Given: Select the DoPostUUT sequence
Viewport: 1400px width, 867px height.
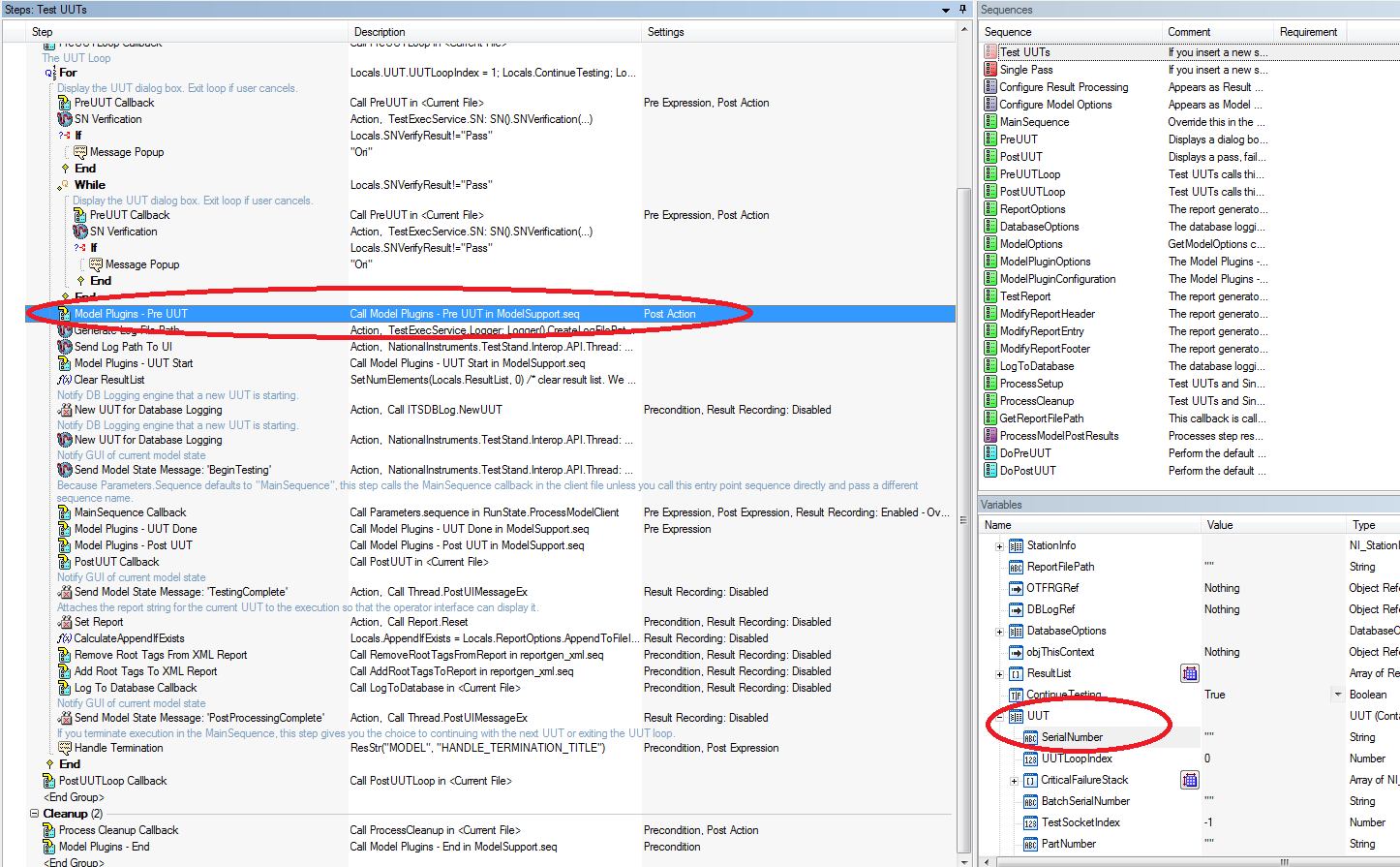Looking at the screenshot, I should point(1028,471).
